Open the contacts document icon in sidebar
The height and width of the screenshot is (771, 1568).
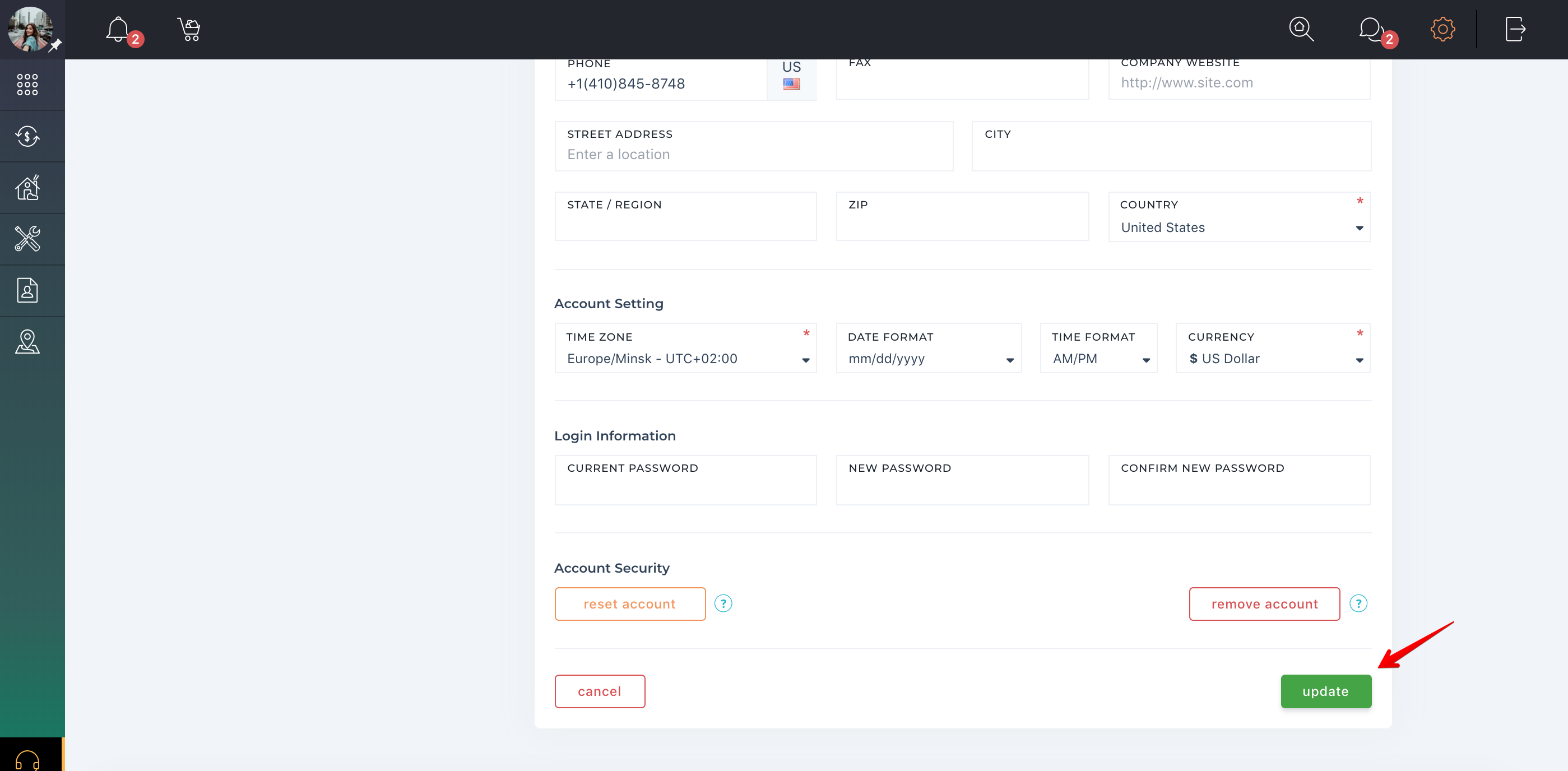click(x=27, y=291)
